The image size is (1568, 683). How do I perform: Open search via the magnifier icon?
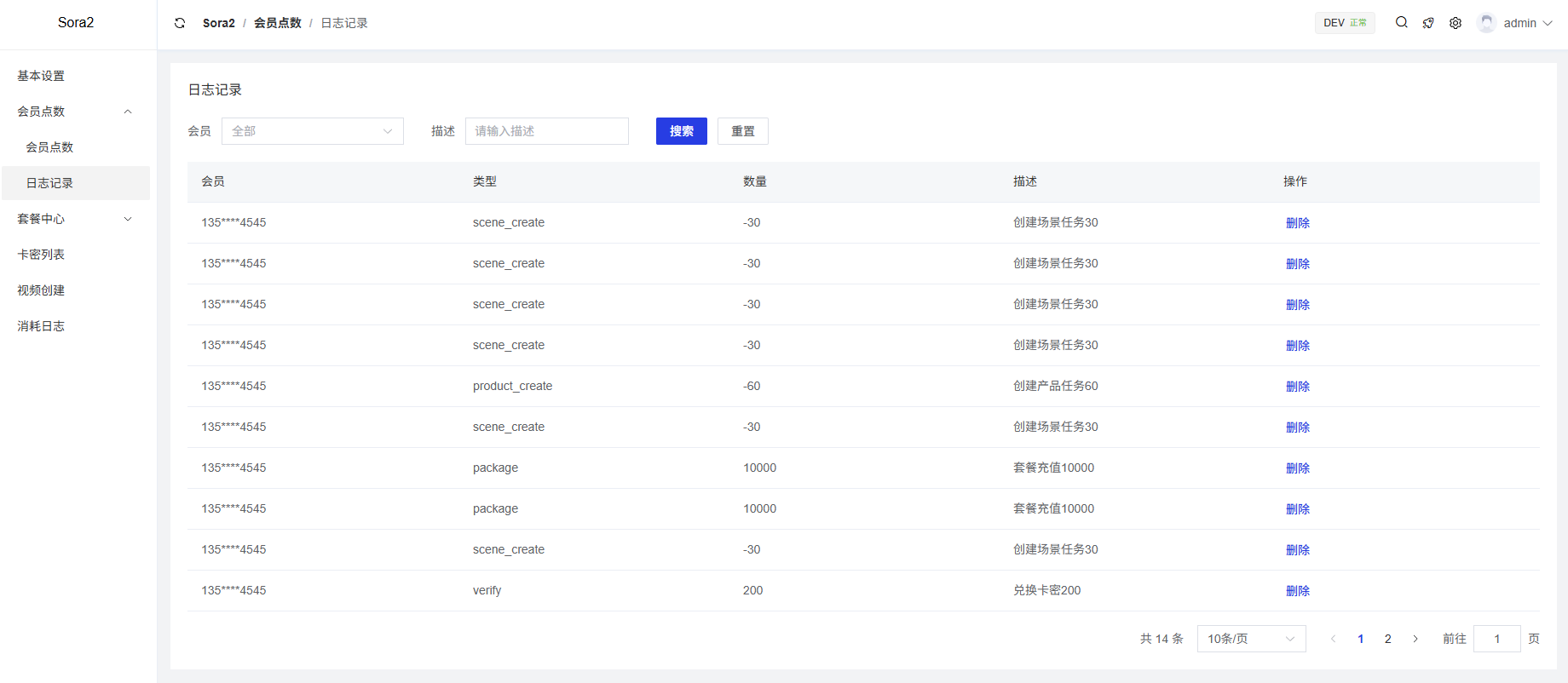pyautogui.click(x=1401, y=23)
